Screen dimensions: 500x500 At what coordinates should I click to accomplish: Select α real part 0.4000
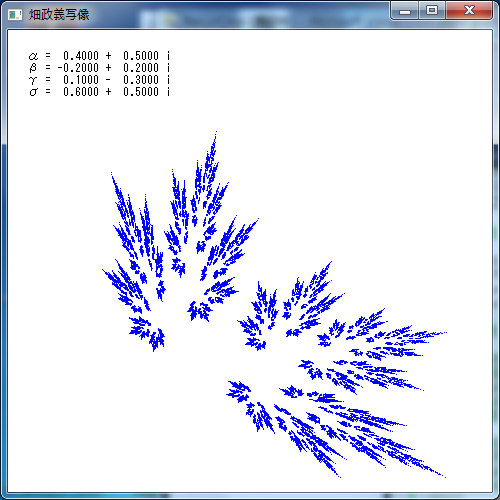click(x=81, y=56)
